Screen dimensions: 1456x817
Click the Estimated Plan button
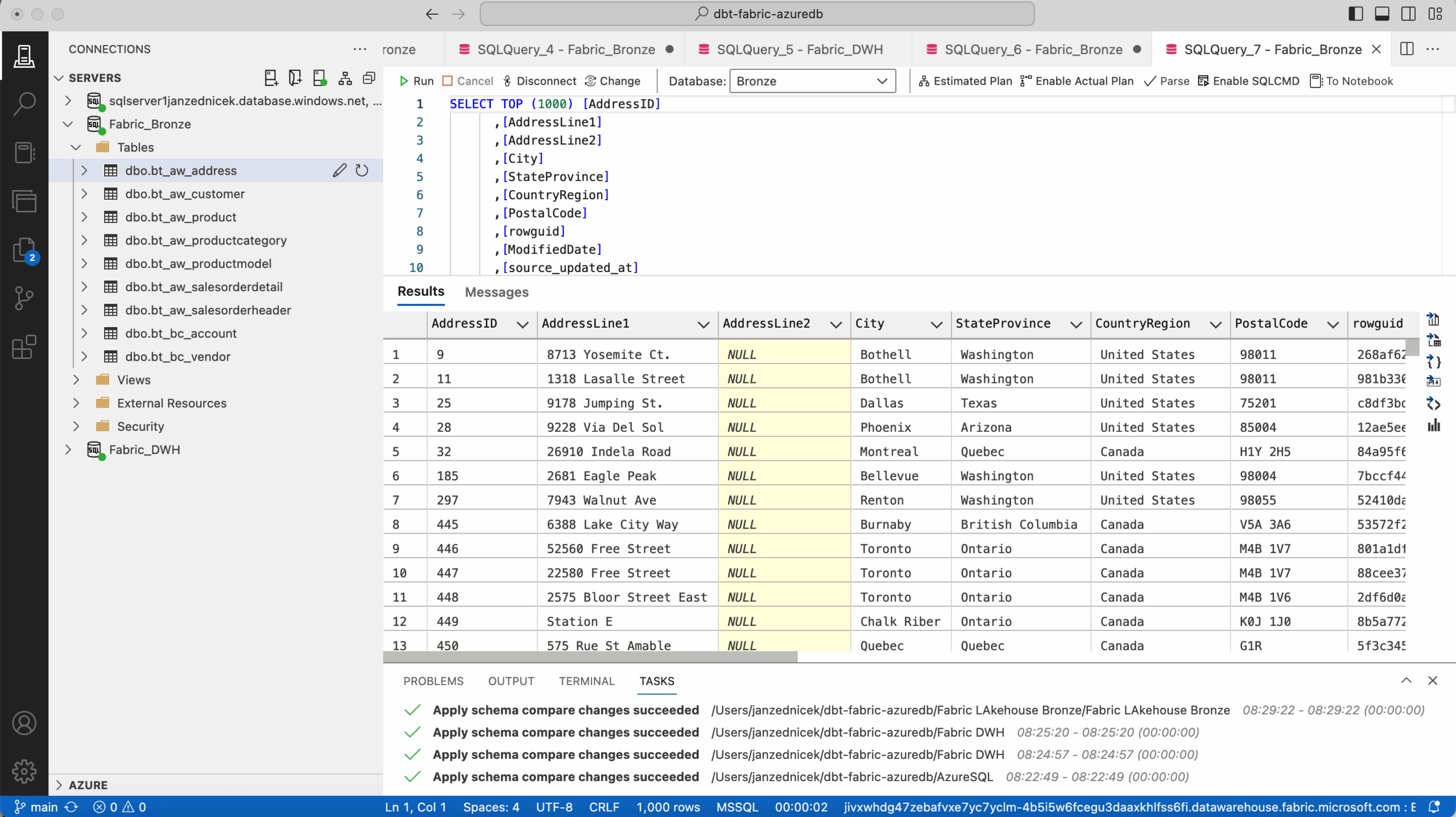pyautogui.click(x=965, y=81)
